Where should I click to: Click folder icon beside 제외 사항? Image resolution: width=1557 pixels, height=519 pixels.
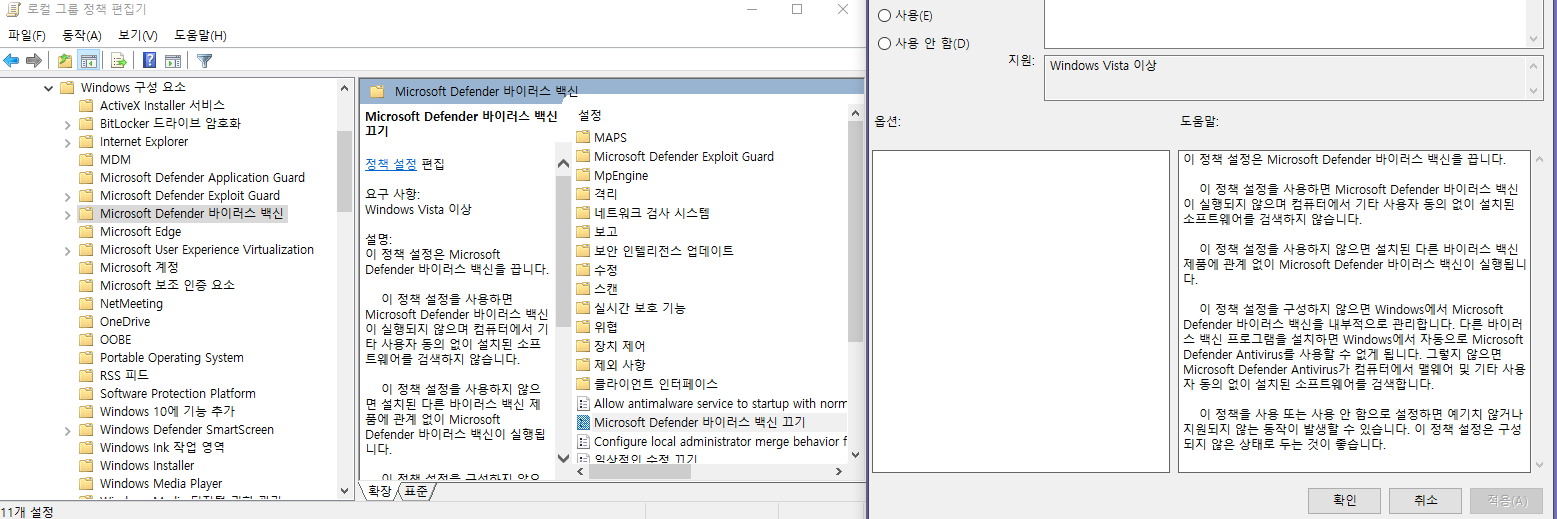pos(584,365)
